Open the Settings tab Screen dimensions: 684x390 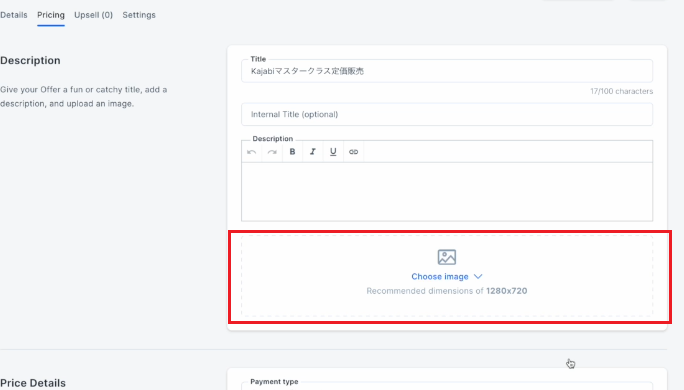coord(139,15)
